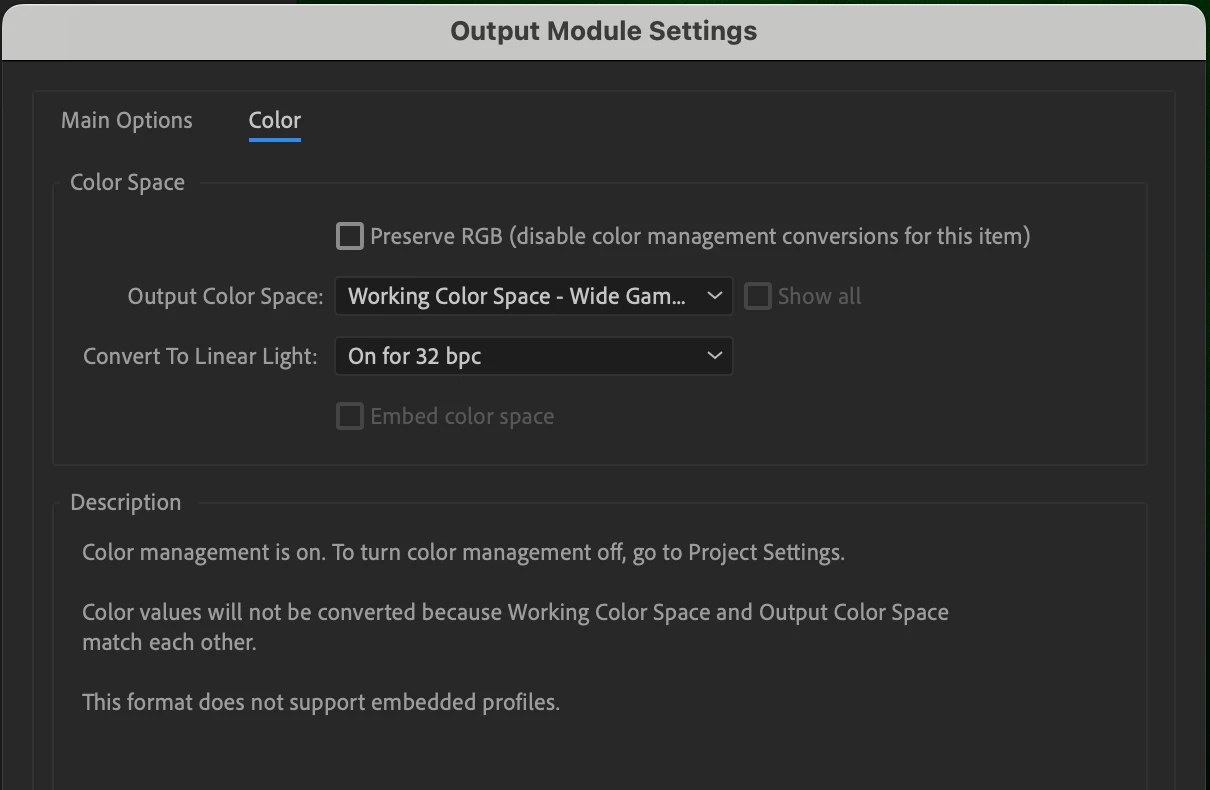Toggle the Embed color space checkbox
Image resolution: width=1210 pixels, height=790 pixels.
350,417
